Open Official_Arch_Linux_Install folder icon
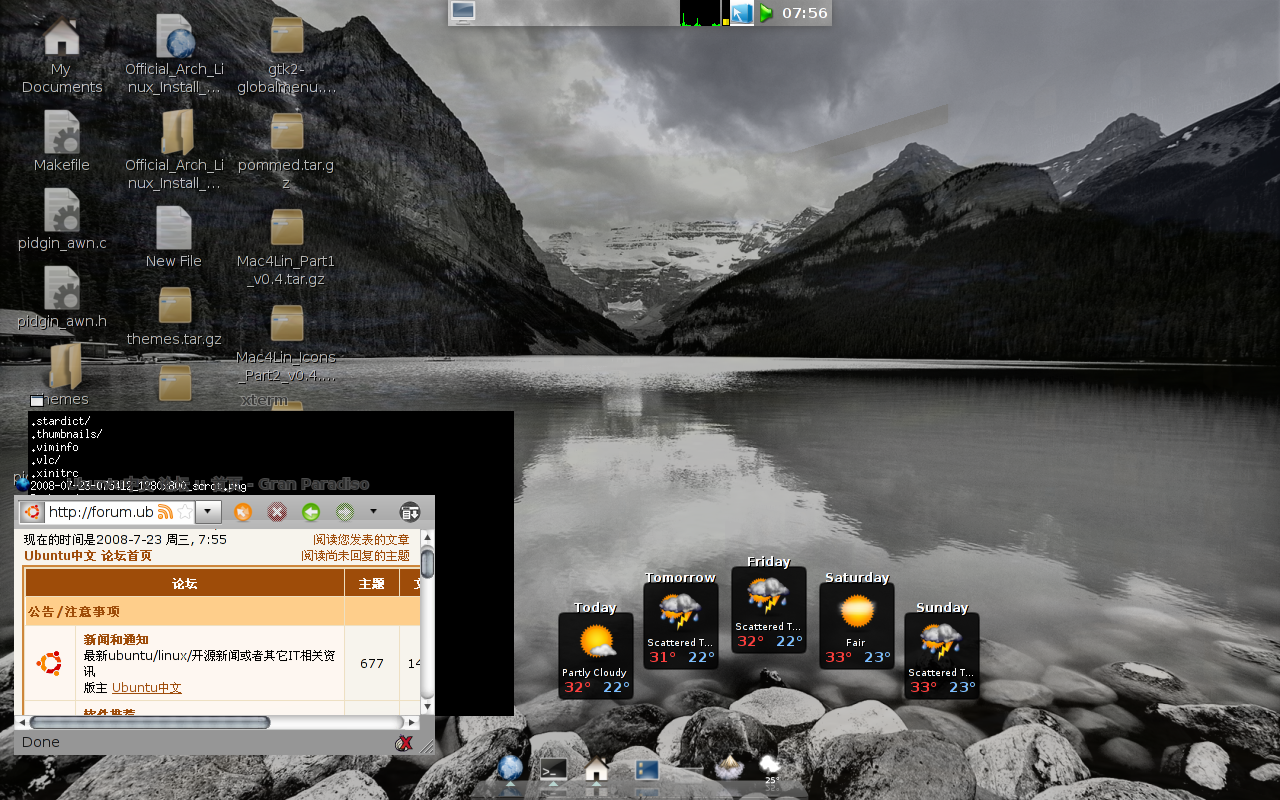Image resolution: width=1280 pixels, height=800 pixels. click(x=176, y=132)
